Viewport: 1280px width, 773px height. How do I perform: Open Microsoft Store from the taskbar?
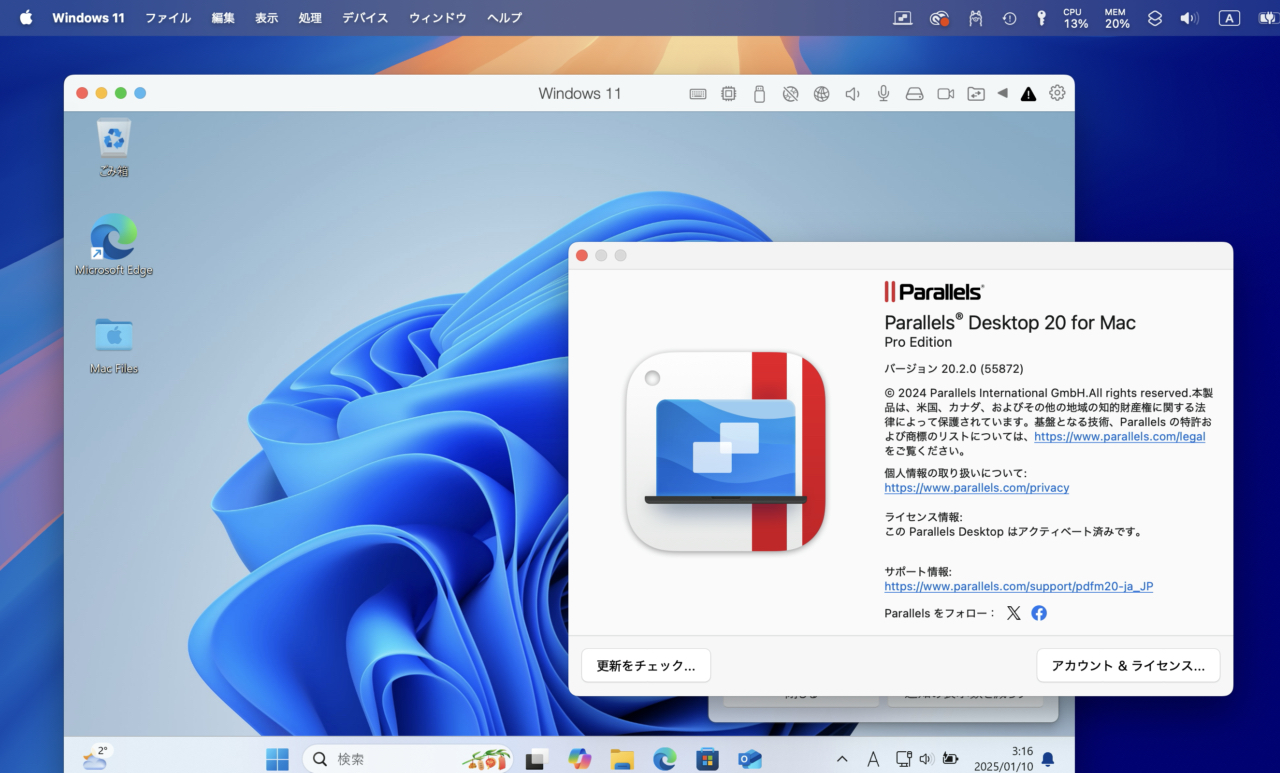707,759
